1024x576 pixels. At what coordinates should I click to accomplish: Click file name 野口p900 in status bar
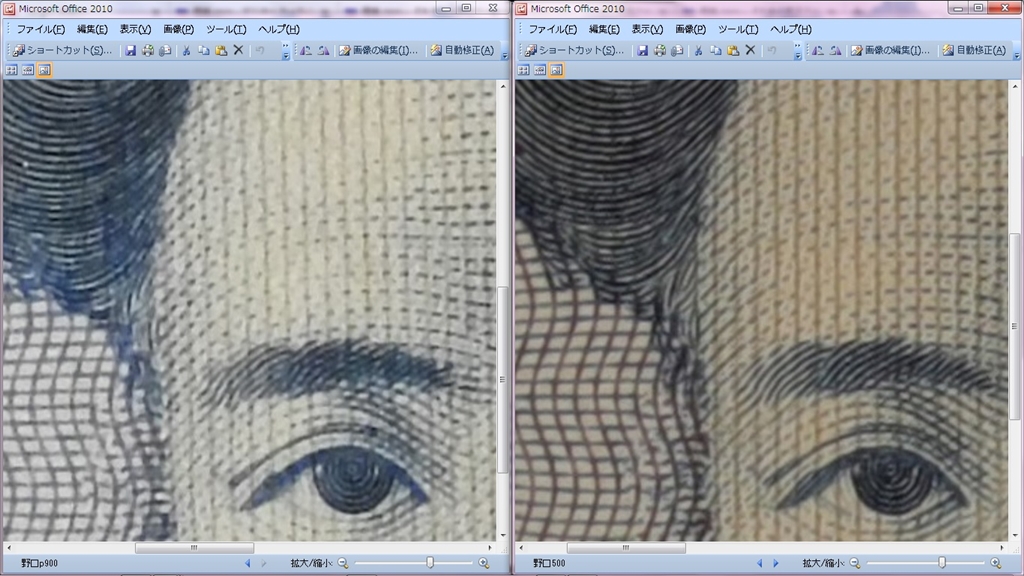pos(39,563)
